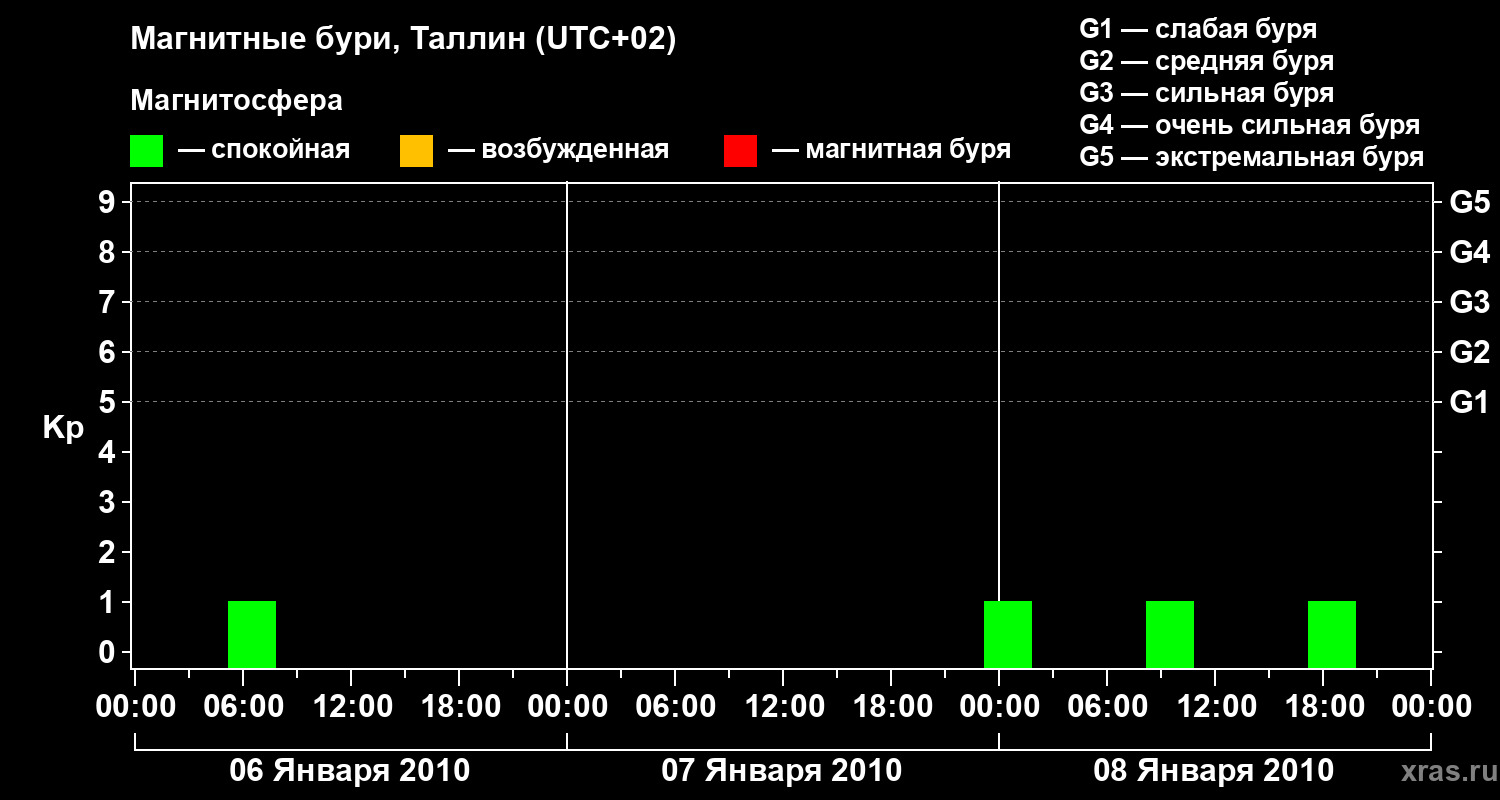The image size is (1500, 800).
Task: Click the '06:00' tick label under 06 January
Action: click(243, 707)
